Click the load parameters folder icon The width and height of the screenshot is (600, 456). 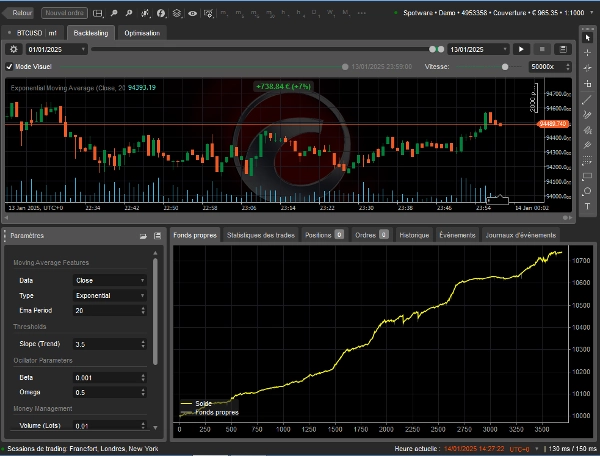click(143, 236)
